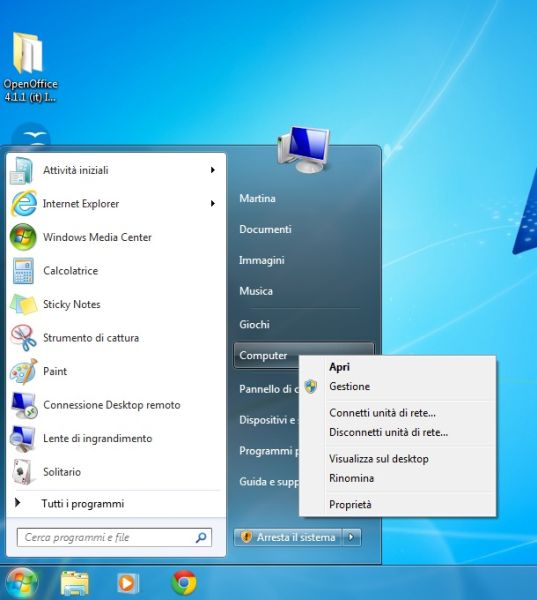Click the computer picture atop the Start menu
The height and width of the screenshot is (600, 537).
click(304, 150)
